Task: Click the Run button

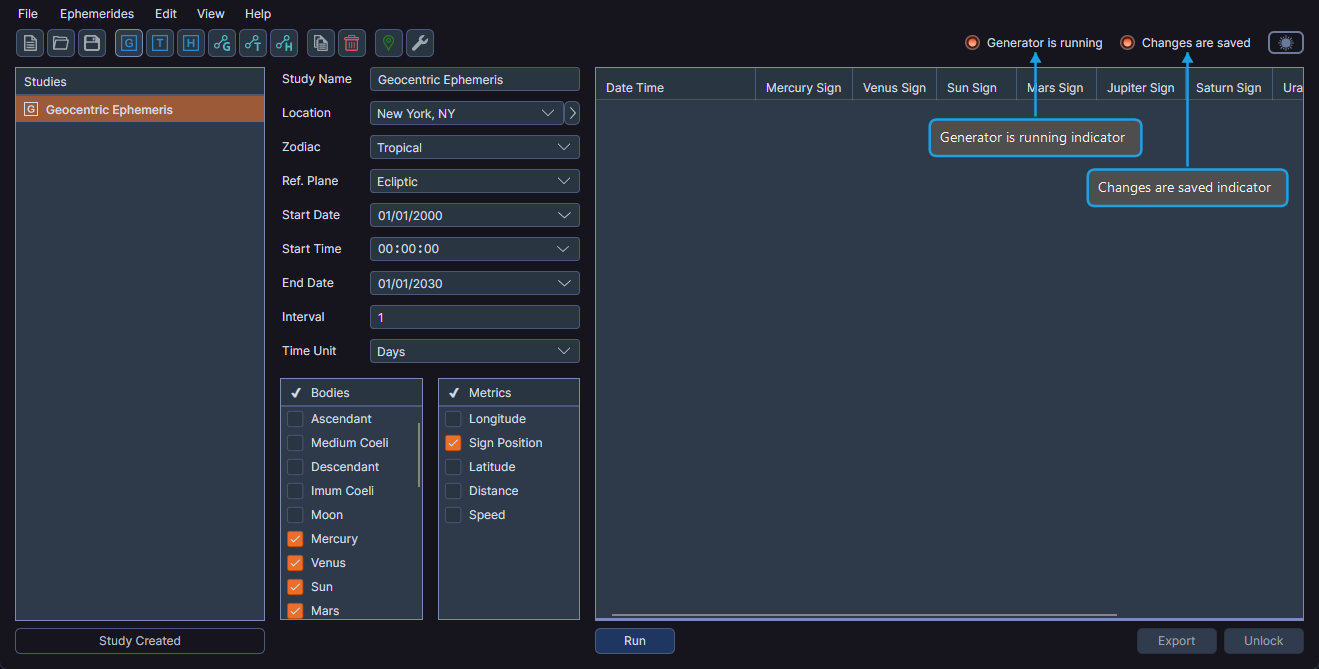Action: tap(634, 640)
